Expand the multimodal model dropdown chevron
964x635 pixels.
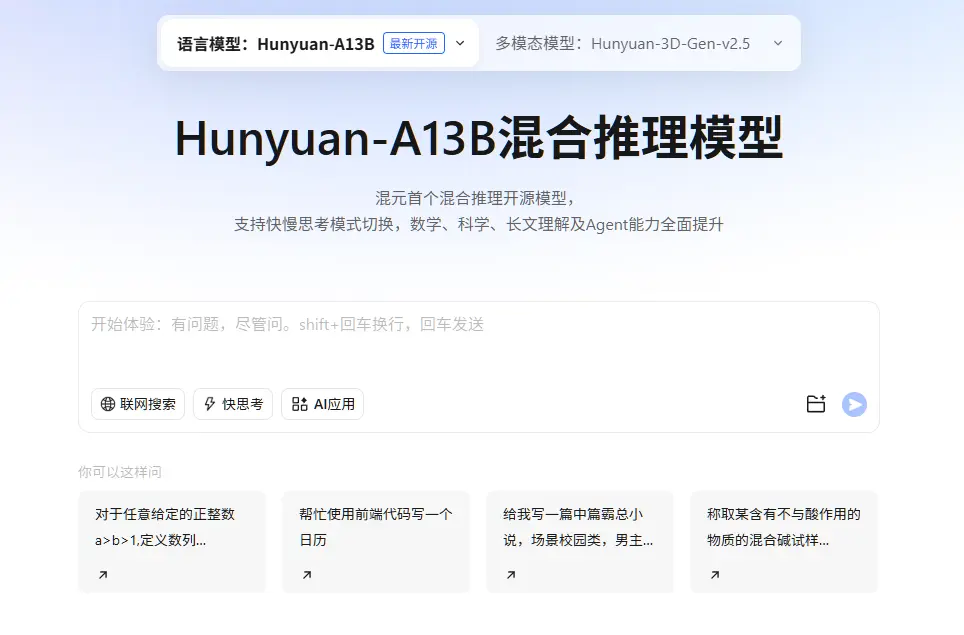pyautogui.click(x=778, y=44)
